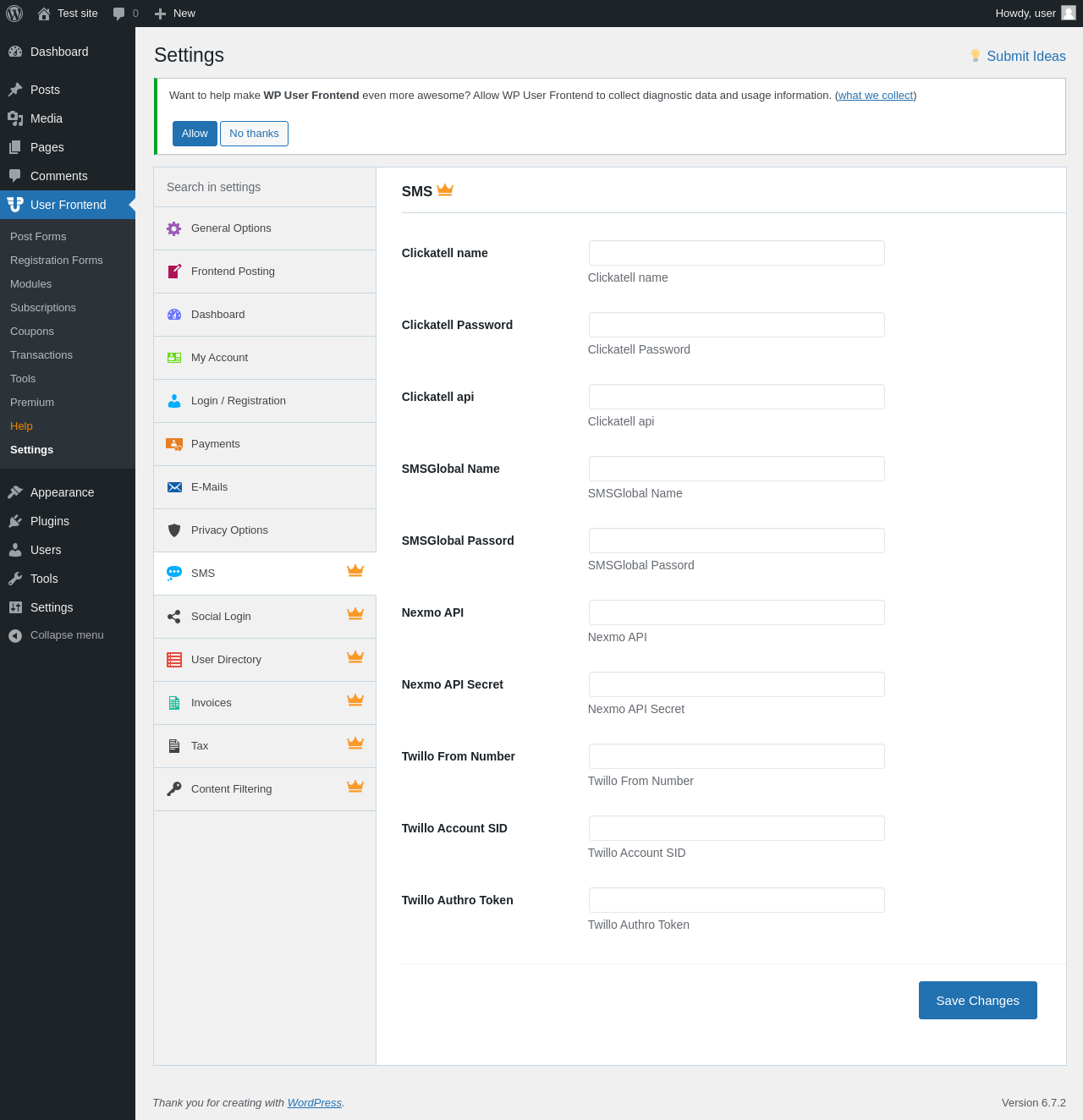This screenshot has width=1083, height=1120.
Task: Click the Media icon in sidebar
Action: tap(15, 118)
